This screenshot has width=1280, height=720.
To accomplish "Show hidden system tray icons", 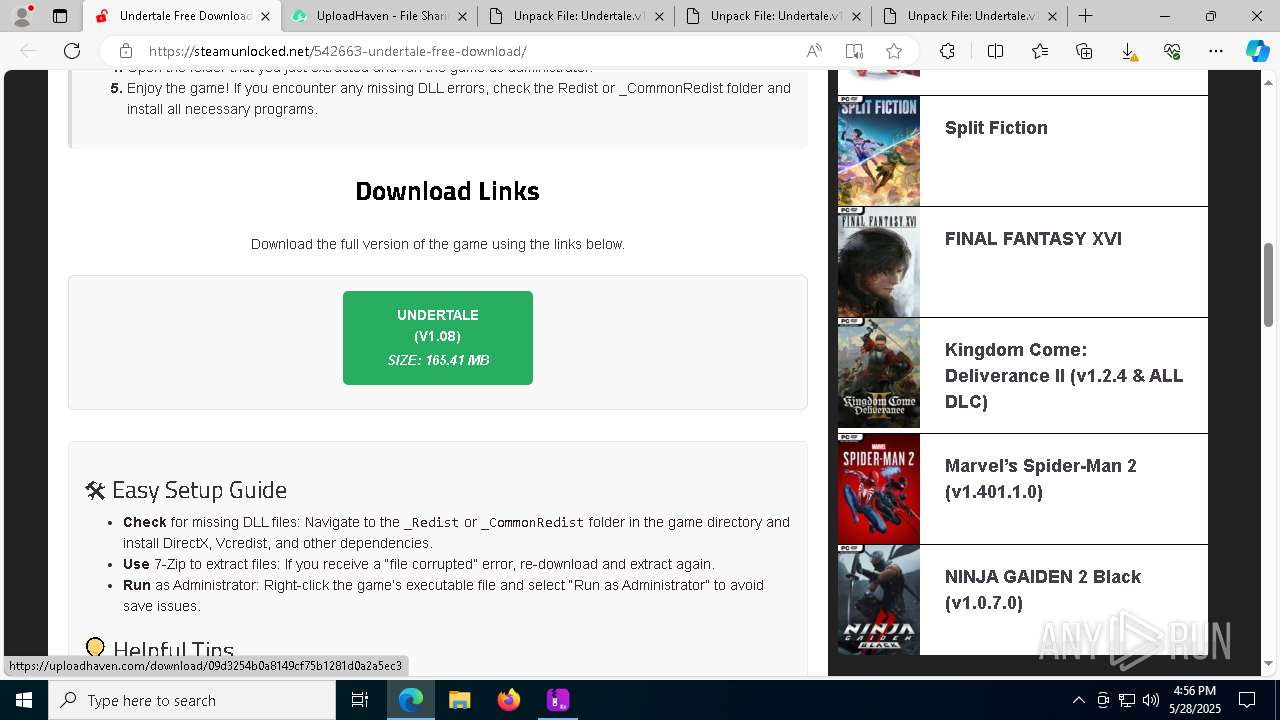I will coord(1078,700).
